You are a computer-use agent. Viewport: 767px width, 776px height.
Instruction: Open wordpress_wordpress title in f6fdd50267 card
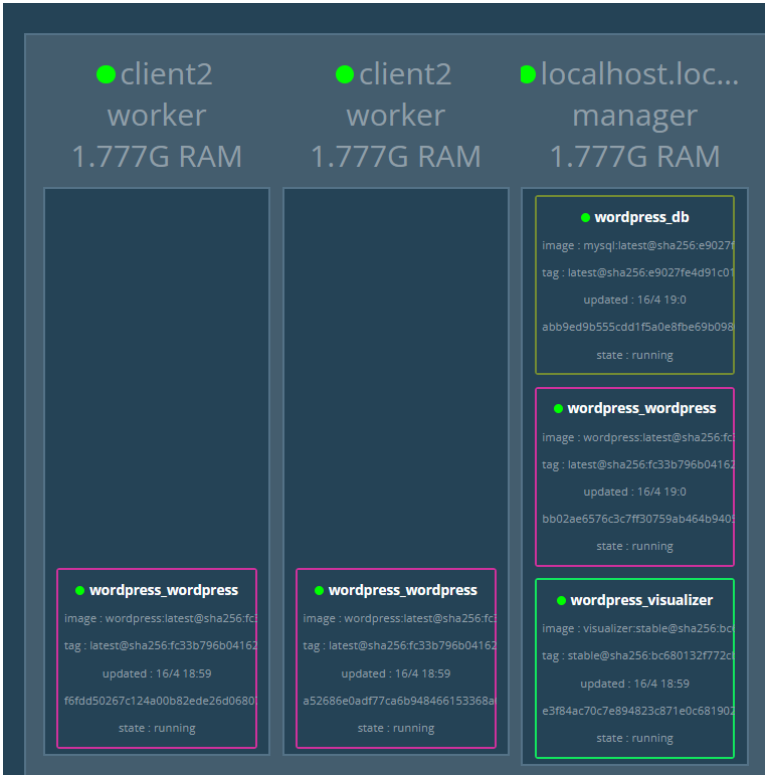[x=164, y=590]
